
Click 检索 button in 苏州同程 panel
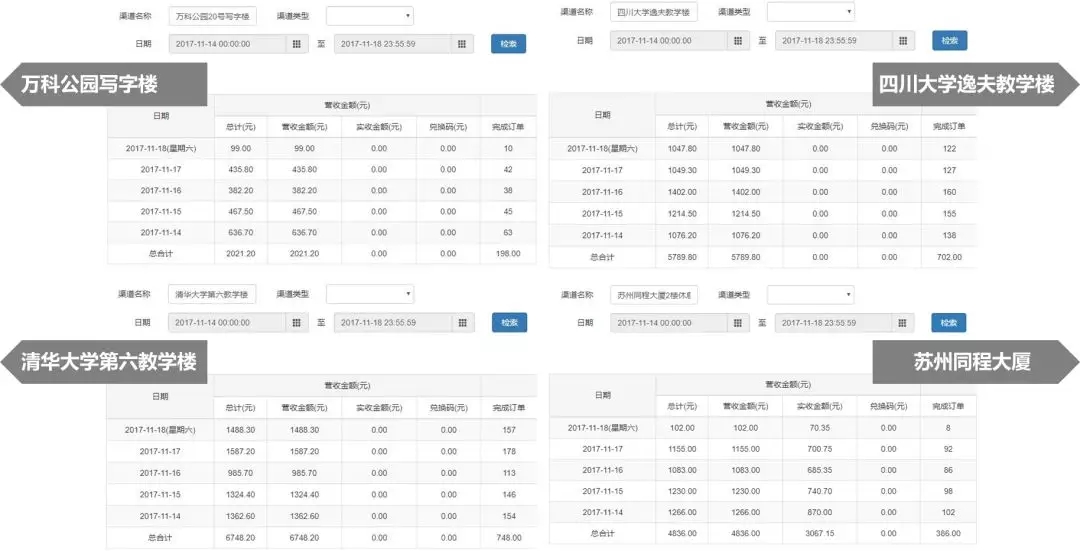(x=949, y=322)
